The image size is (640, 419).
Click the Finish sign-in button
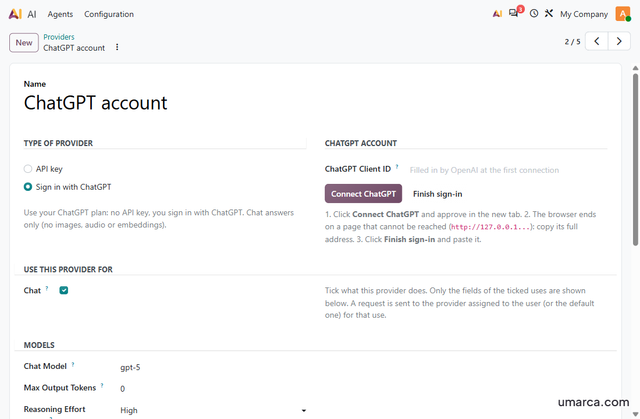438,194
